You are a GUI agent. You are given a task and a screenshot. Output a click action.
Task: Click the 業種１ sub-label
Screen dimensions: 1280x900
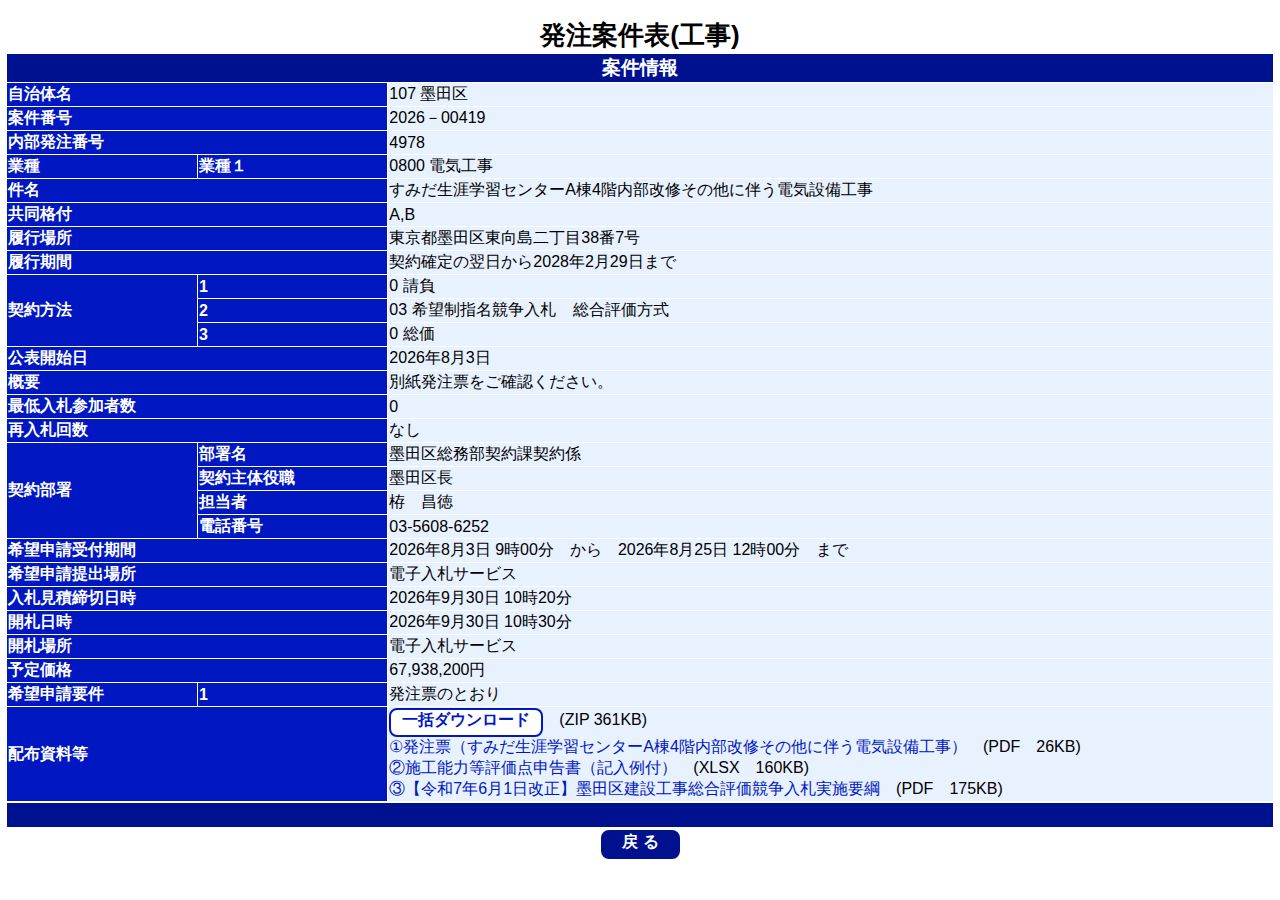coord(292,166)
